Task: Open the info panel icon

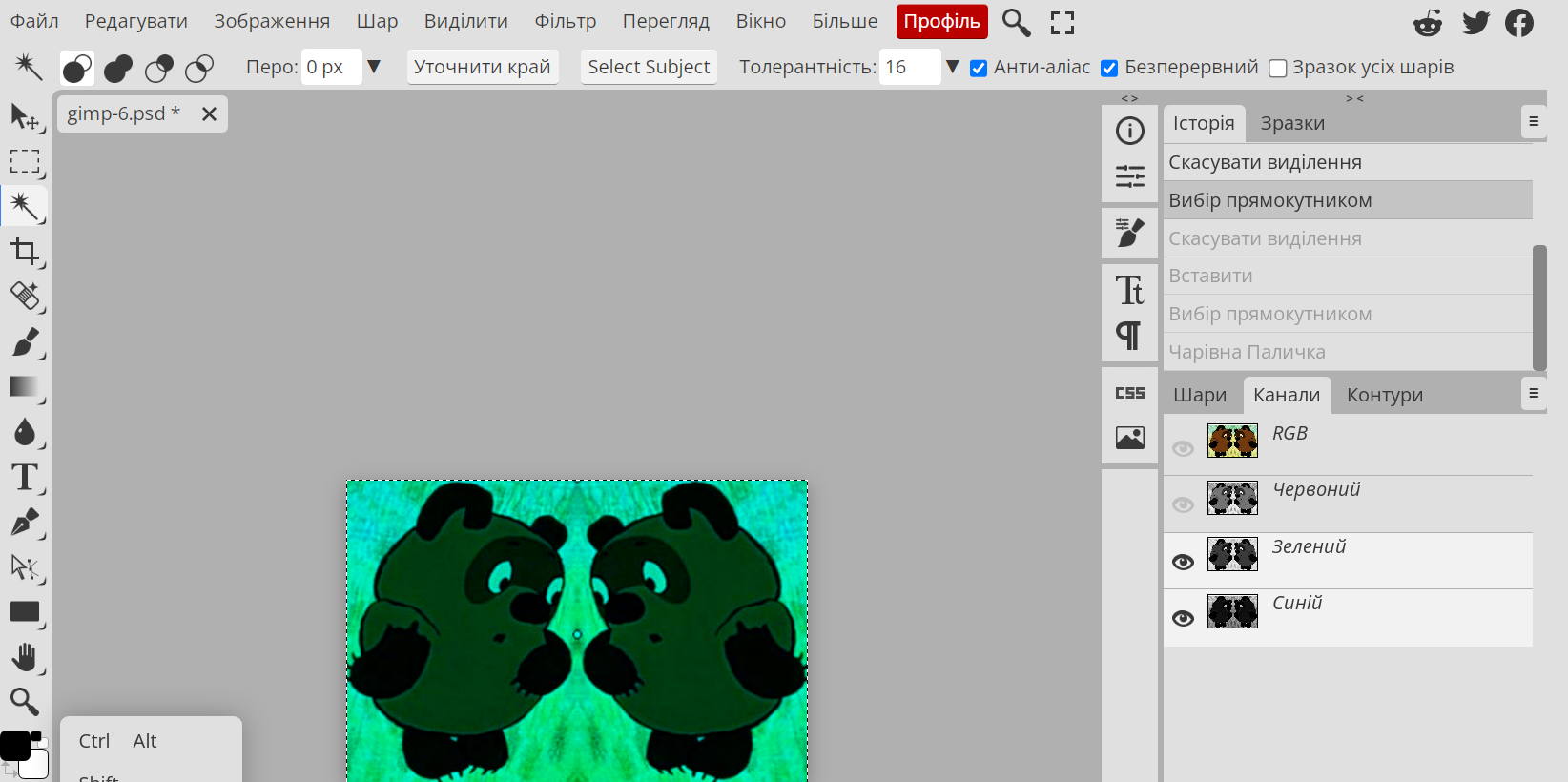Action: point(1130,131)
